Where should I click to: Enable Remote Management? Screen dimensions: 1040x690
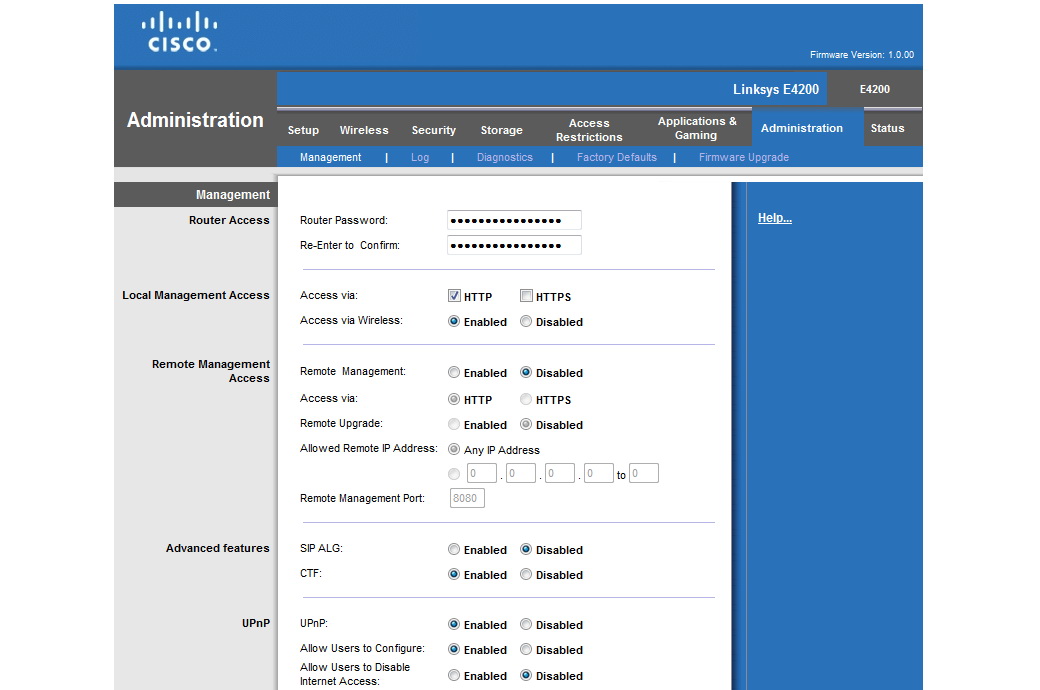[x=454, y=373]
